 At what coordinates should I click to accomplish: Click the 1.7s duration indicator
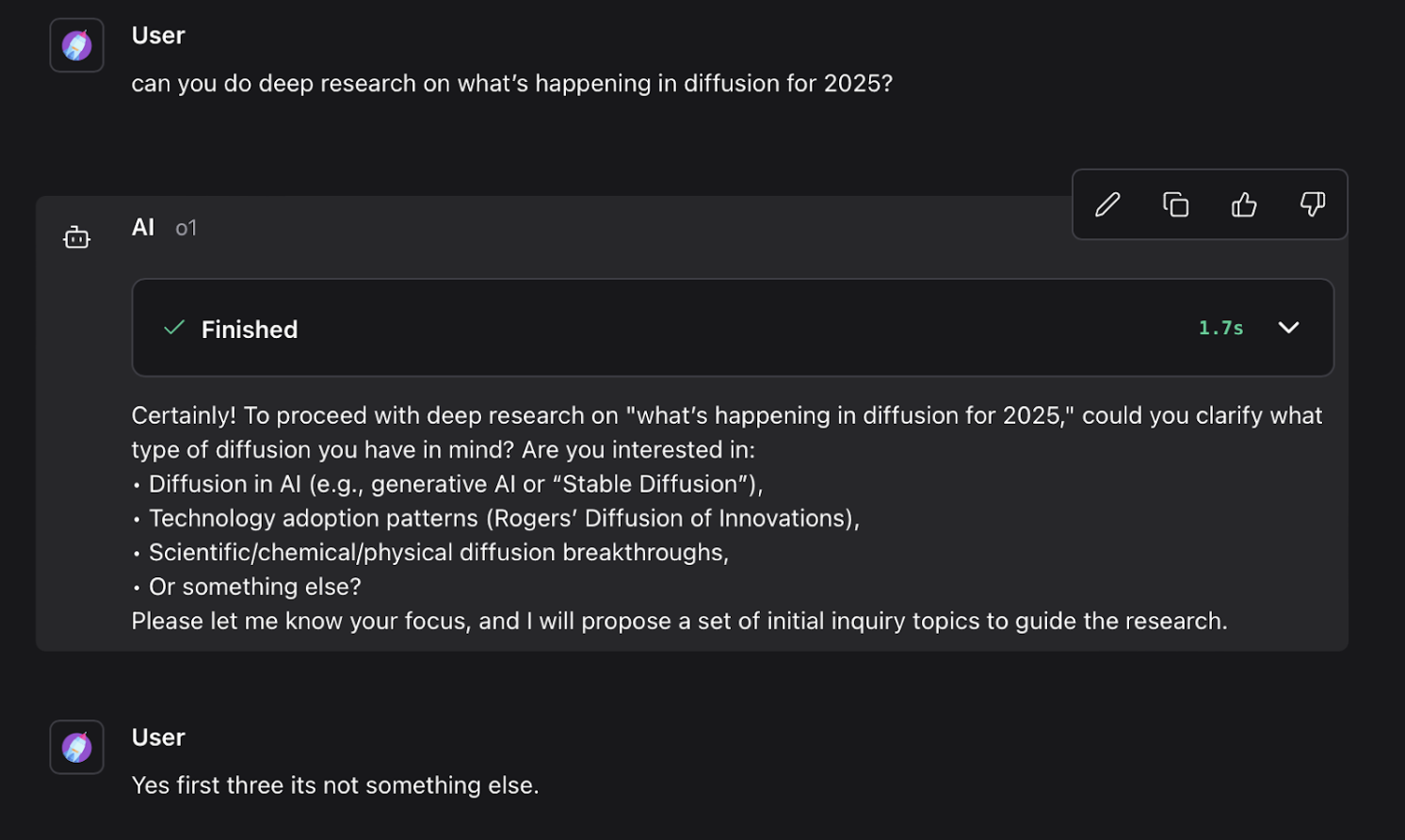tap(1220, 328)
